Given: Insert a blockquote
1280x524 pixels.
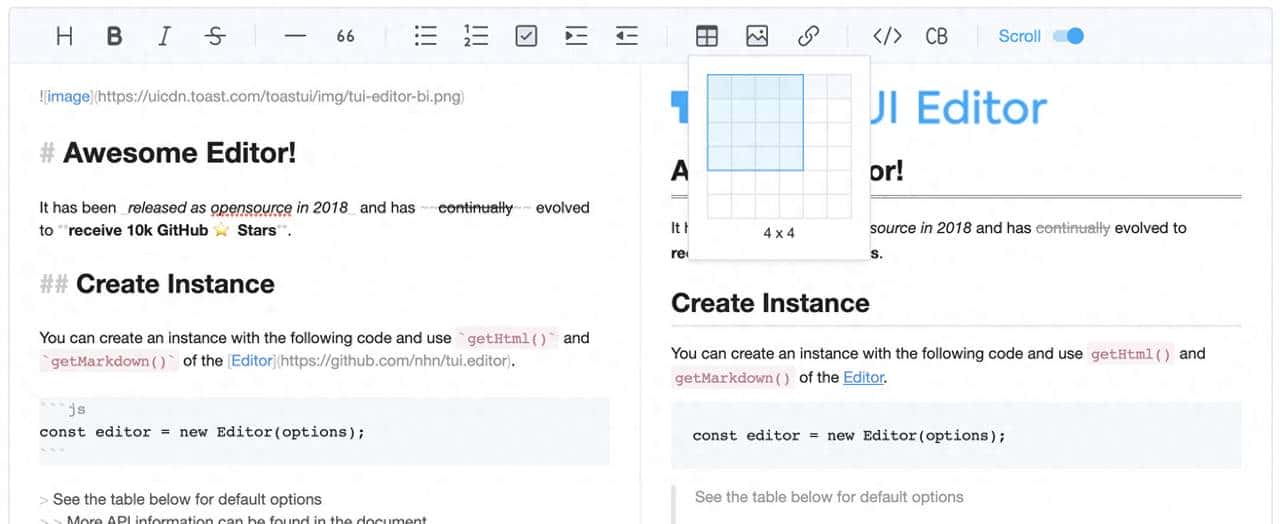Looking at the screenshot, I should [345, 36].
